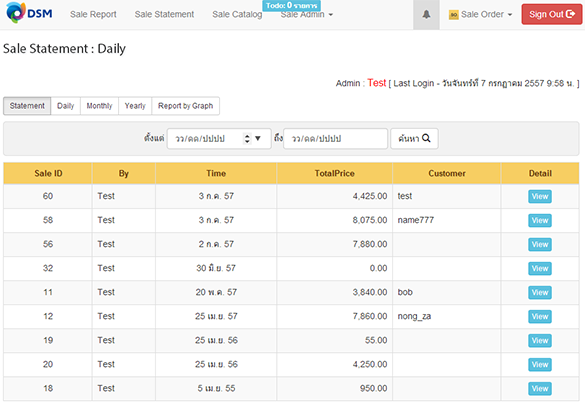Open the Report by Graph tab
Screen dimensions: 585x406
tap(185, 106)
